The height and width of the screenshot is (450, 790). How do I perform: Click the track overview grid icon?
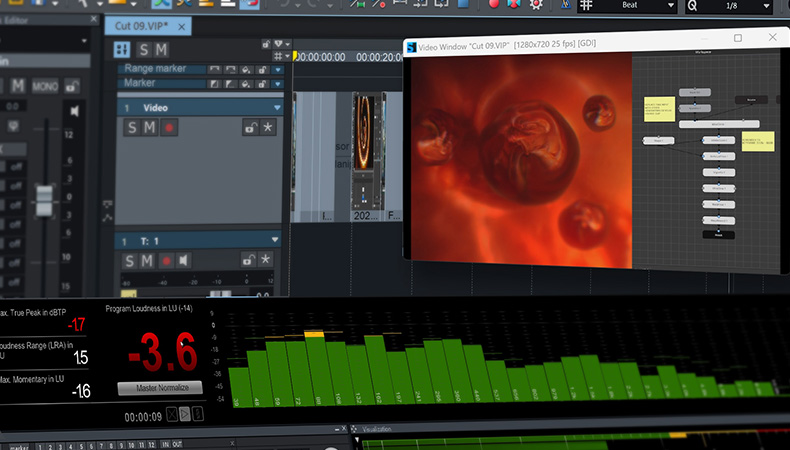coord(122,49)
